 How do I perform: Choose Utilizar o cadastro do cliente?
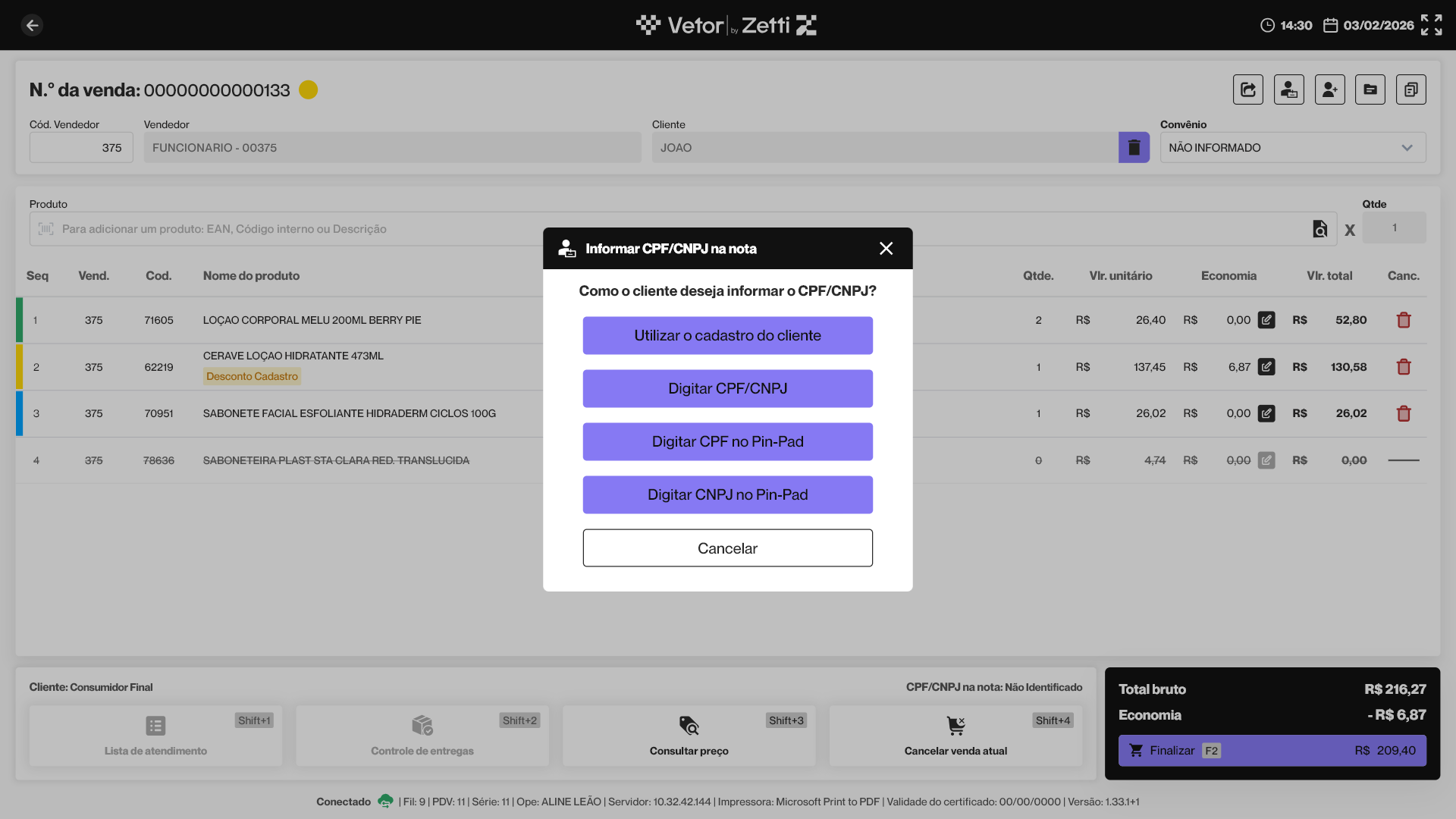727,335
